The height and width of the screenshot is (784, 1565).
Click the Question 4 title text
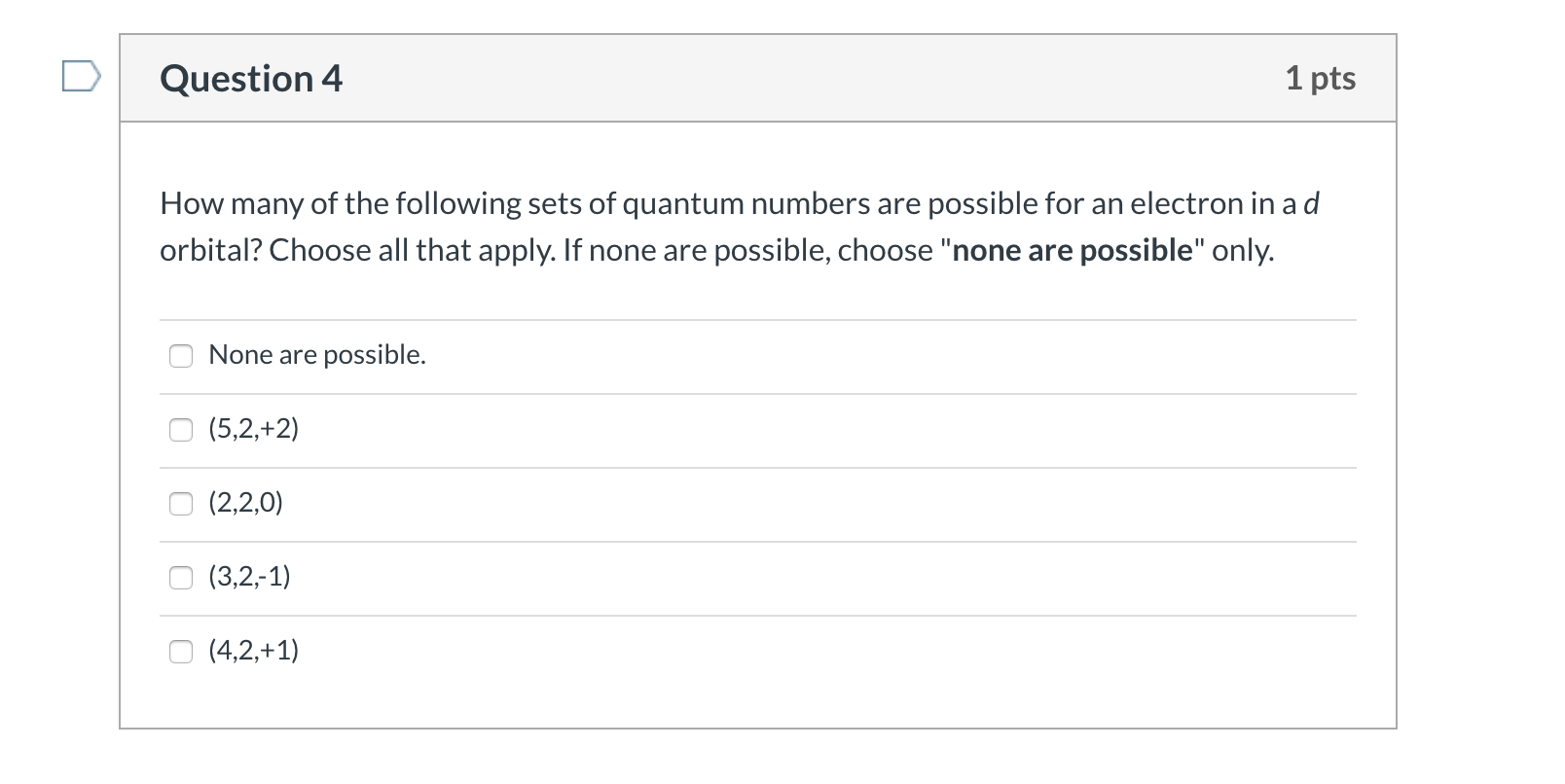(251, 78)
